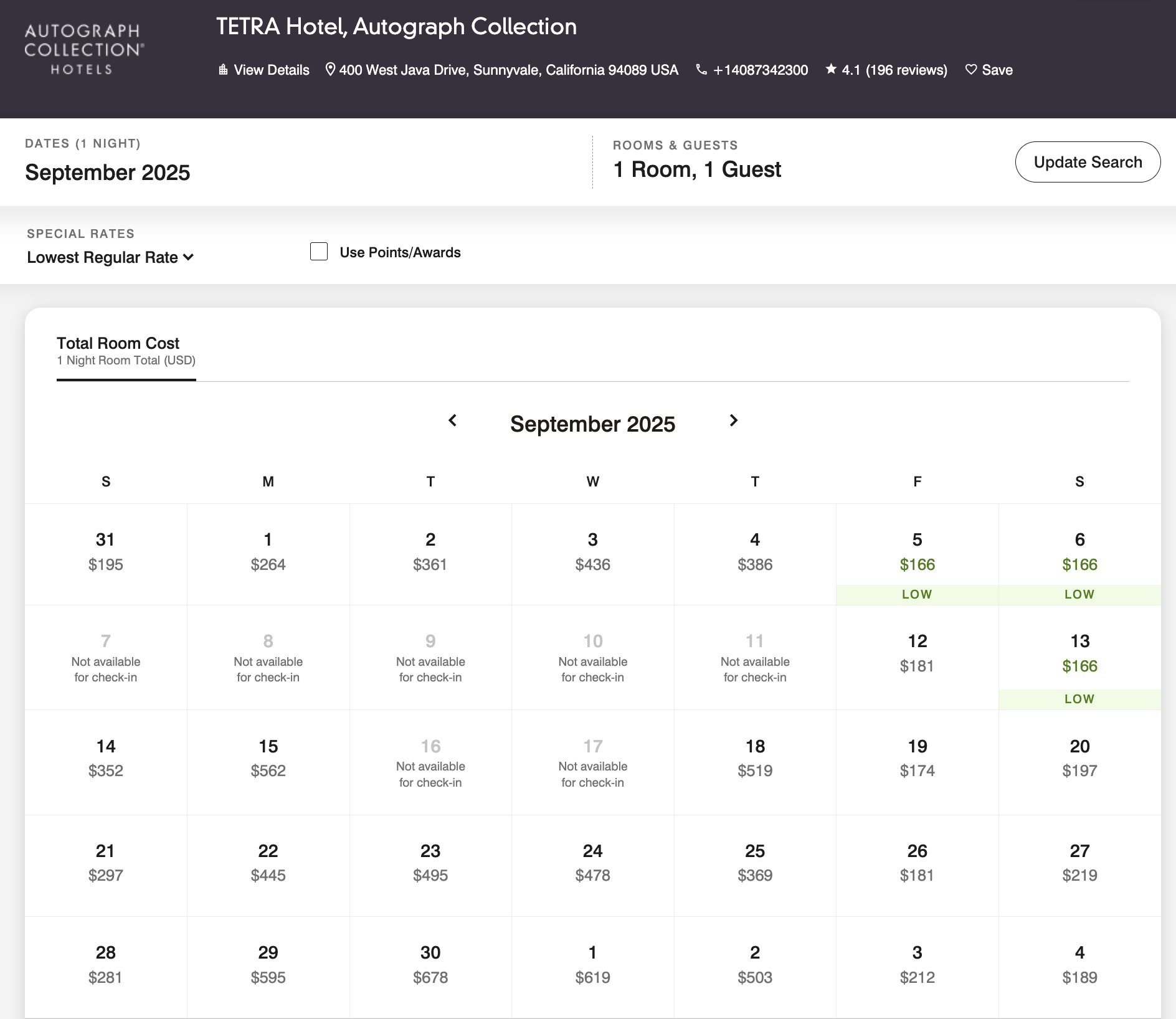The width and height of the screenshot is (1176, 1019).
Task: Click the building icon beside View Details
Action: [x=223, y=70]
